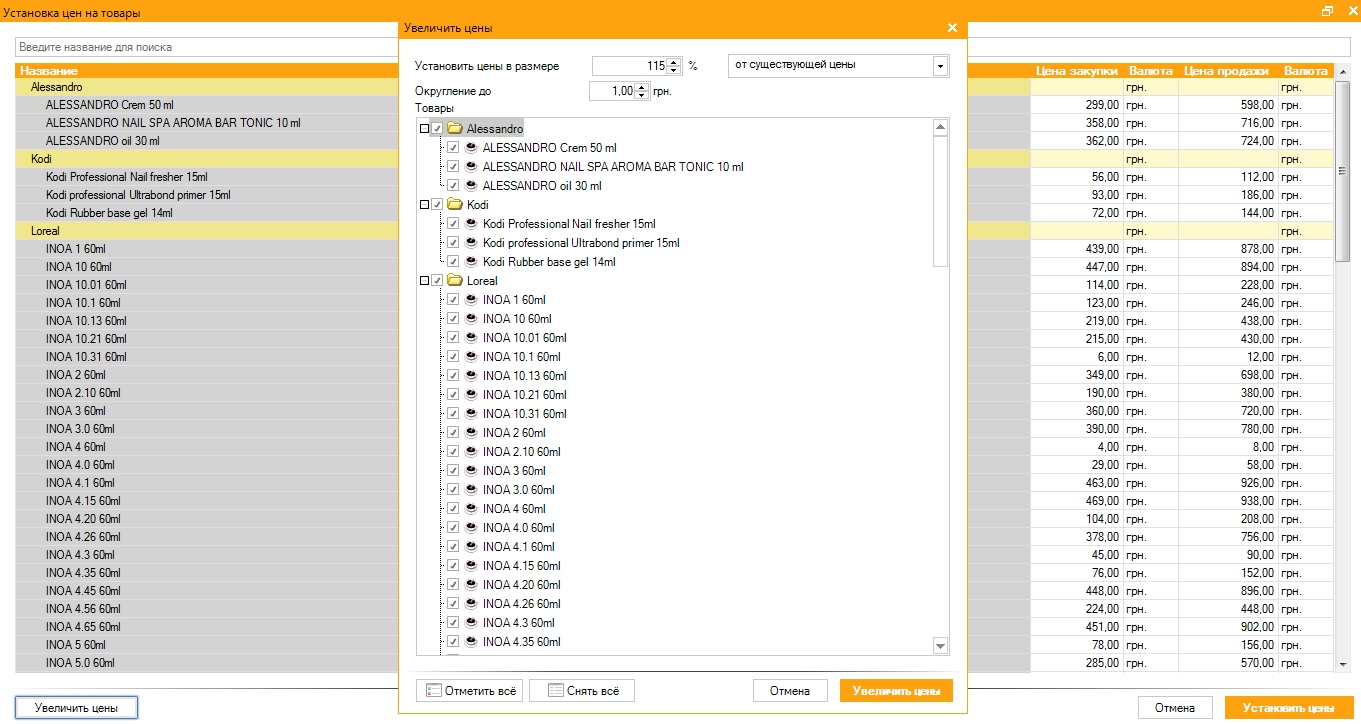Viewport: 1361px width, 724px height.
Task: Open the 'от существующей цены' dropdown
Action: coord(940,66)
